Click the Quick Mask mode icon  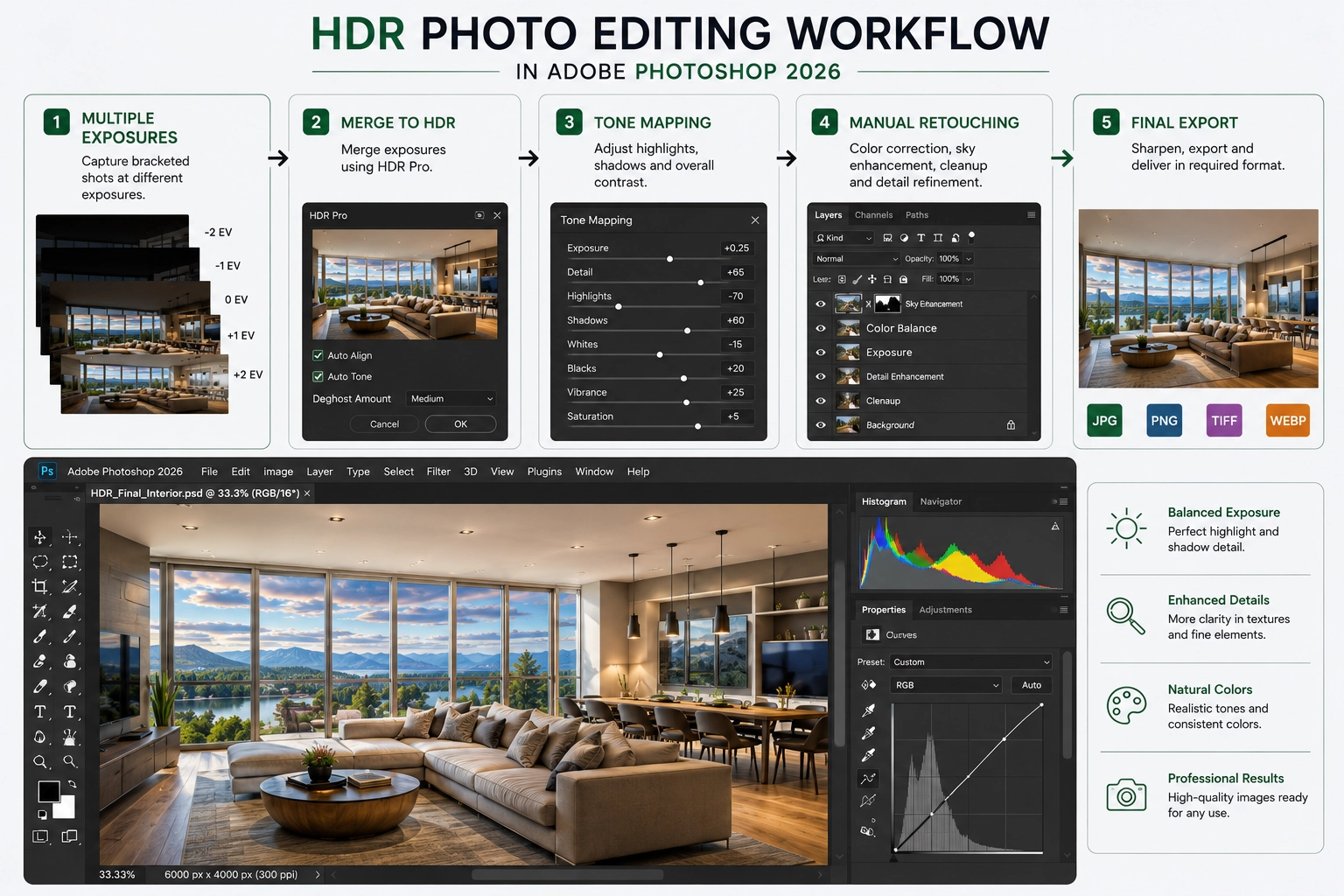40,836
